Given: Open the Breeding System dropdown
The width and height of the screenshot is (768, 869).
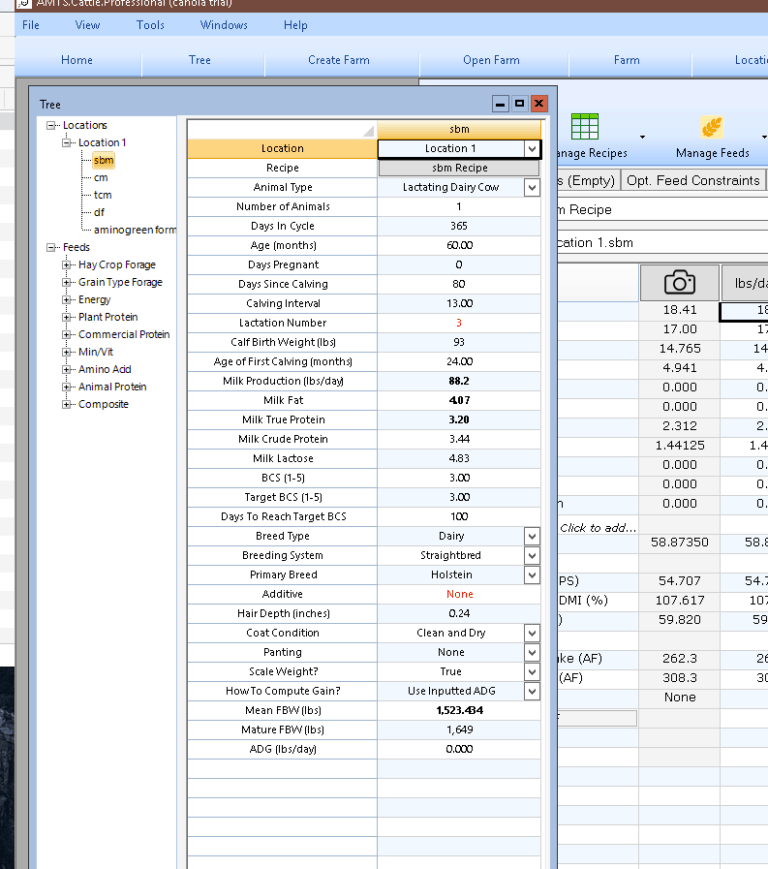Looking at the screenshot, I should click(532, 555).
